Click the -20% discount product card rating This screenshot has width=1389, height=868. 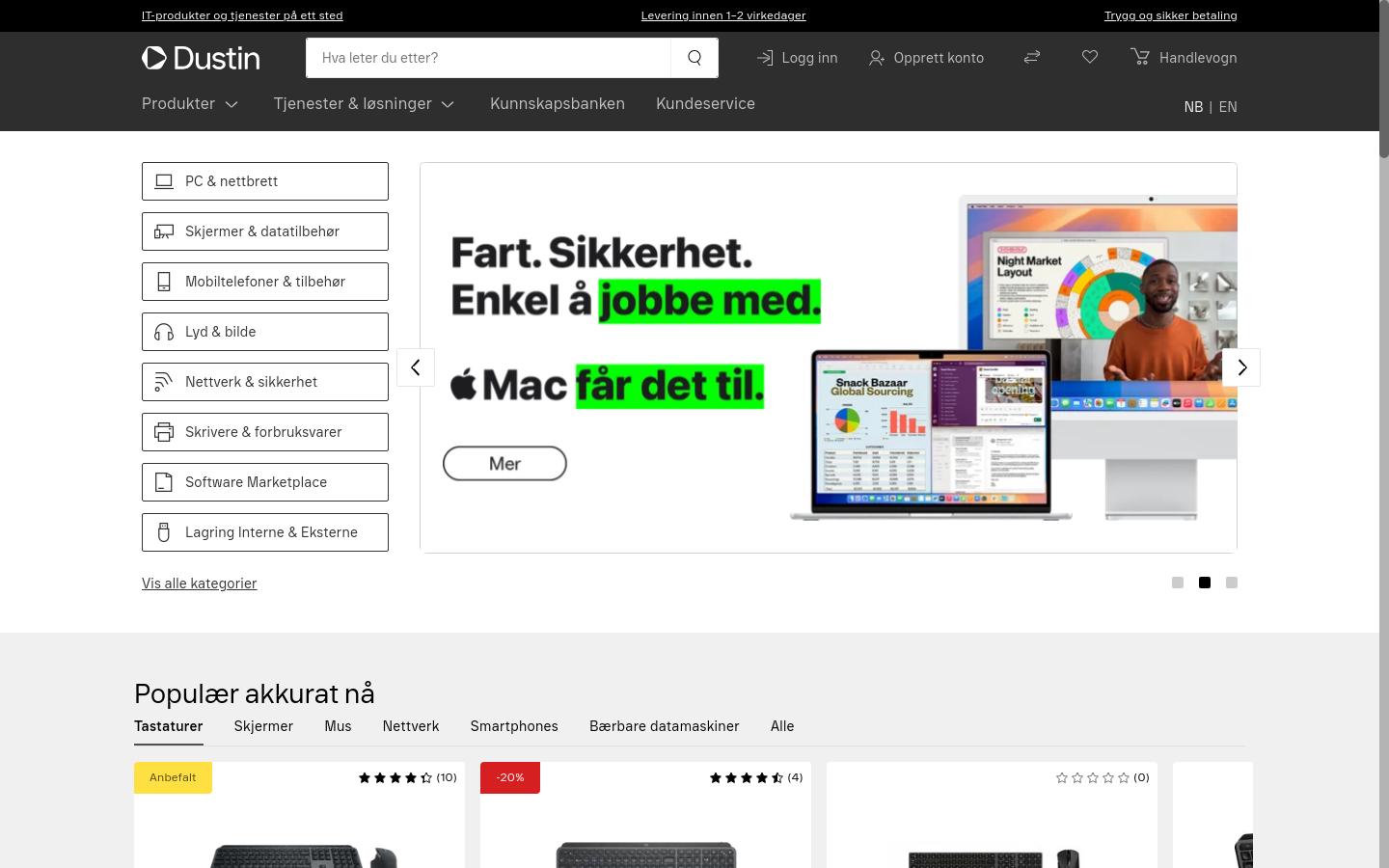[746, 777]
